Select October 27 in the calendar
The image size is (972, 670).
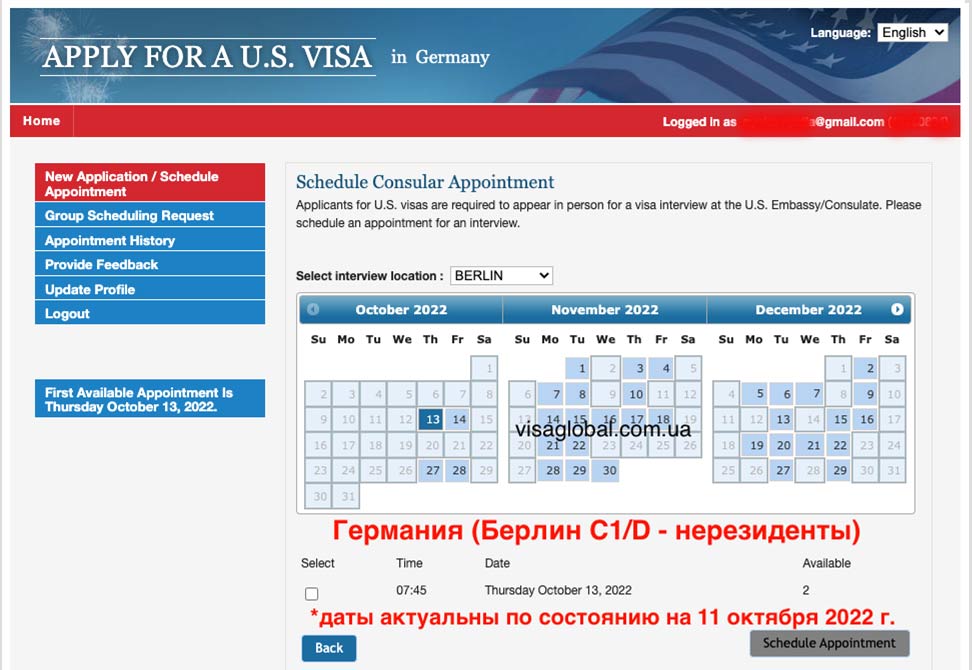click(431, 470)
